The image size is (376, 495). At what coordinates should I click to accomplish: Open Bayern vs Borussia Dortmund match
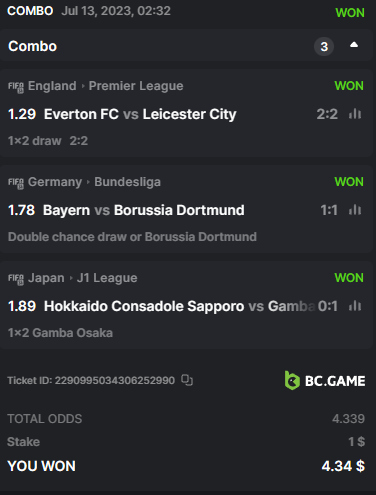point(144,210)
